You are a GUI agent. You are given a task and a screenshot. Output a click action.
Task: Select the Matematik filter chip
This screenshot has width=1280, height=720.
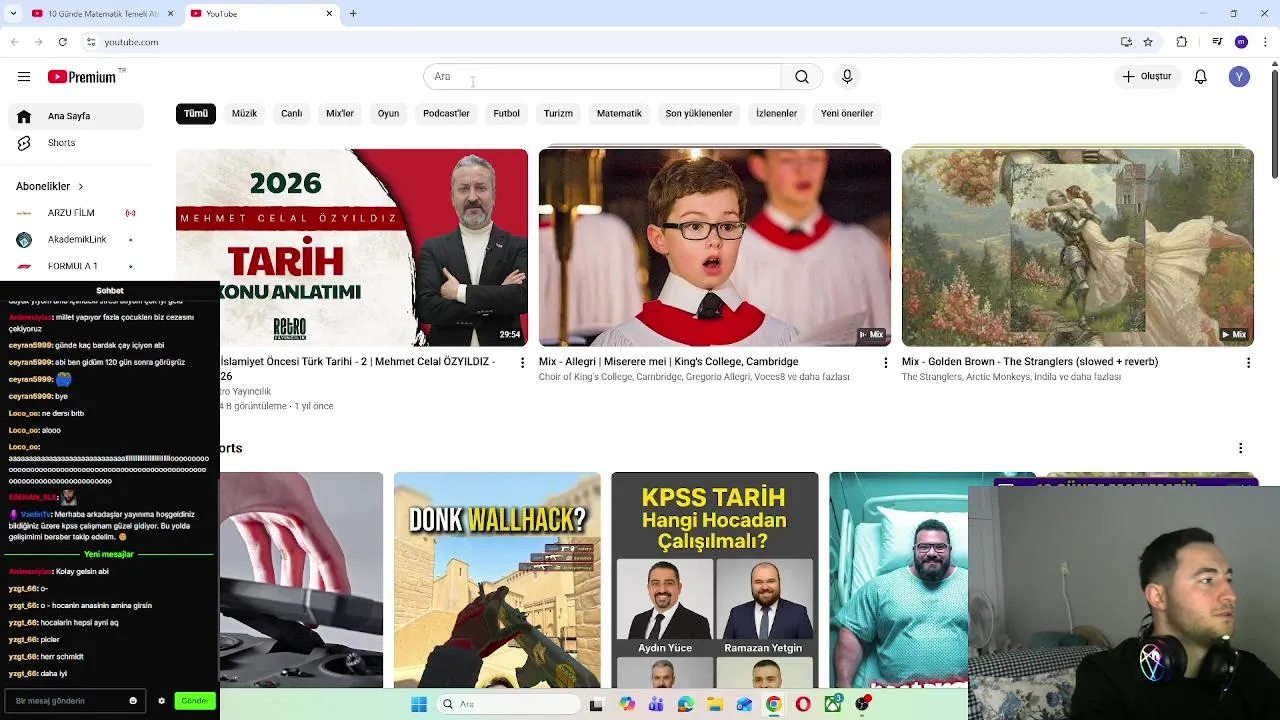(619, 114)
